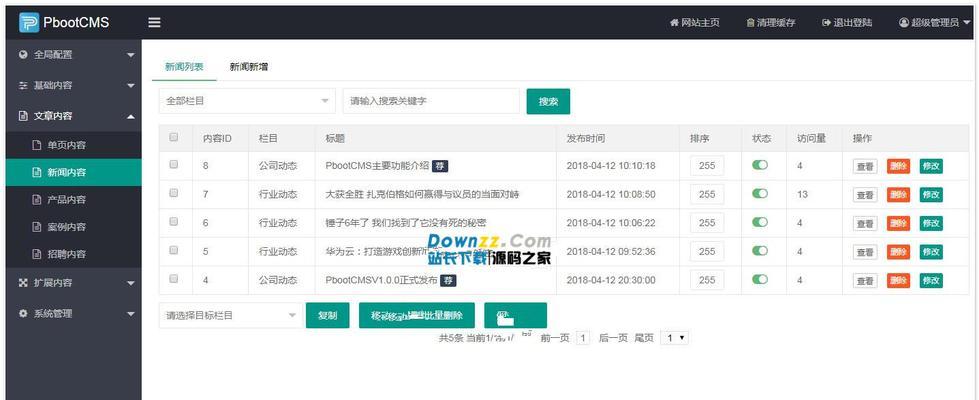Check the checkbox for content ID 8
The height and width of the screenshot is (400, 979).
point(174,165)
